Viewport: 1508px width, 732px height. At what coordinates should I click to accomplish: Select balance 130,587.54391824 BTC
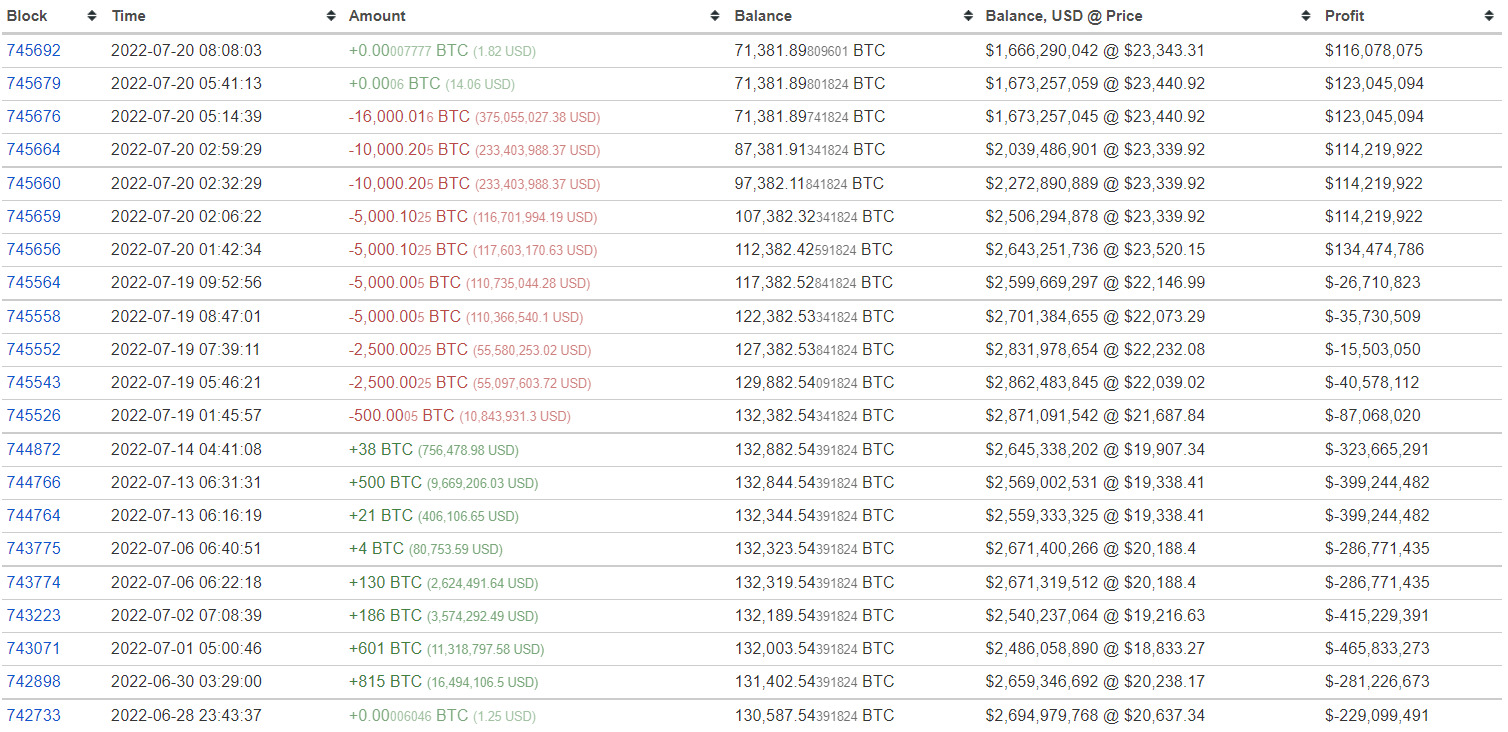point(814,716)
